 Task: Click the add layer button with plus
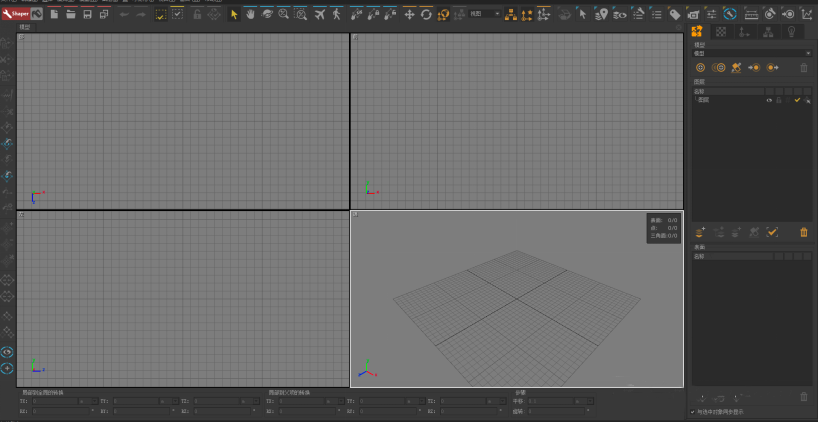pos(700,232)
